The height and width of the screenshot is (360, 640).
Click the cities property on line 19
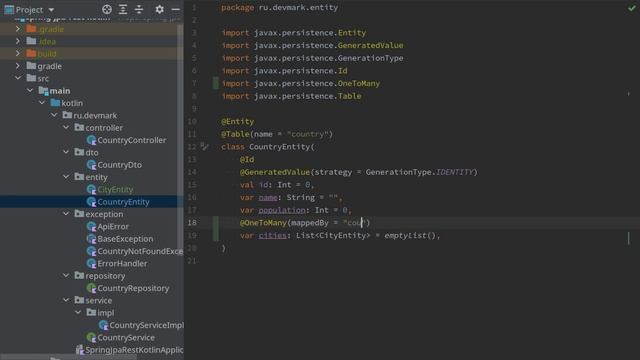[272, 235]
